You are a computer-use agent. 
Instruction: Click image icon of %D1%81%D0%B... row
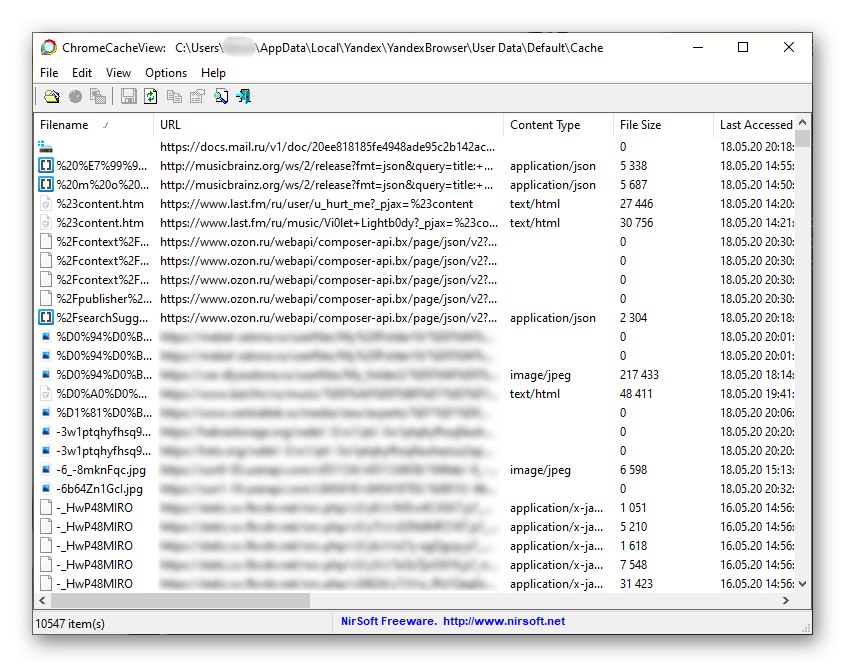coord(46,412)
